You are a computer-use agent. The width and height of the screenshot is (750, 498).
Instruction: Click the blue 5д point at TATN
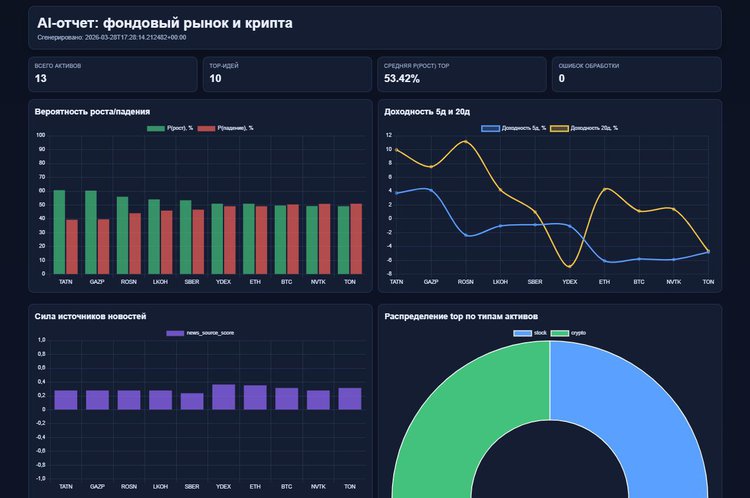point(397,193)
